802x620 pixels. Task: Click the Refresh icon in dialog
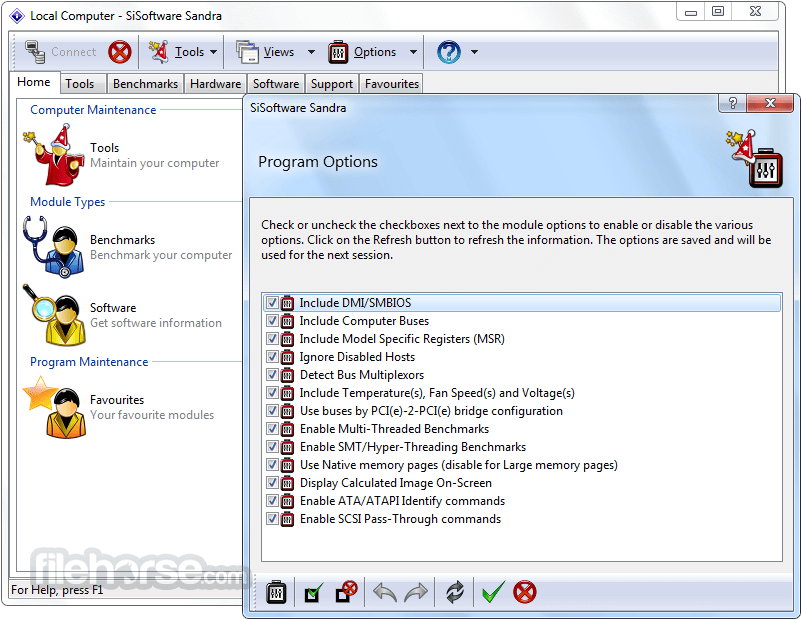point(455,592)
